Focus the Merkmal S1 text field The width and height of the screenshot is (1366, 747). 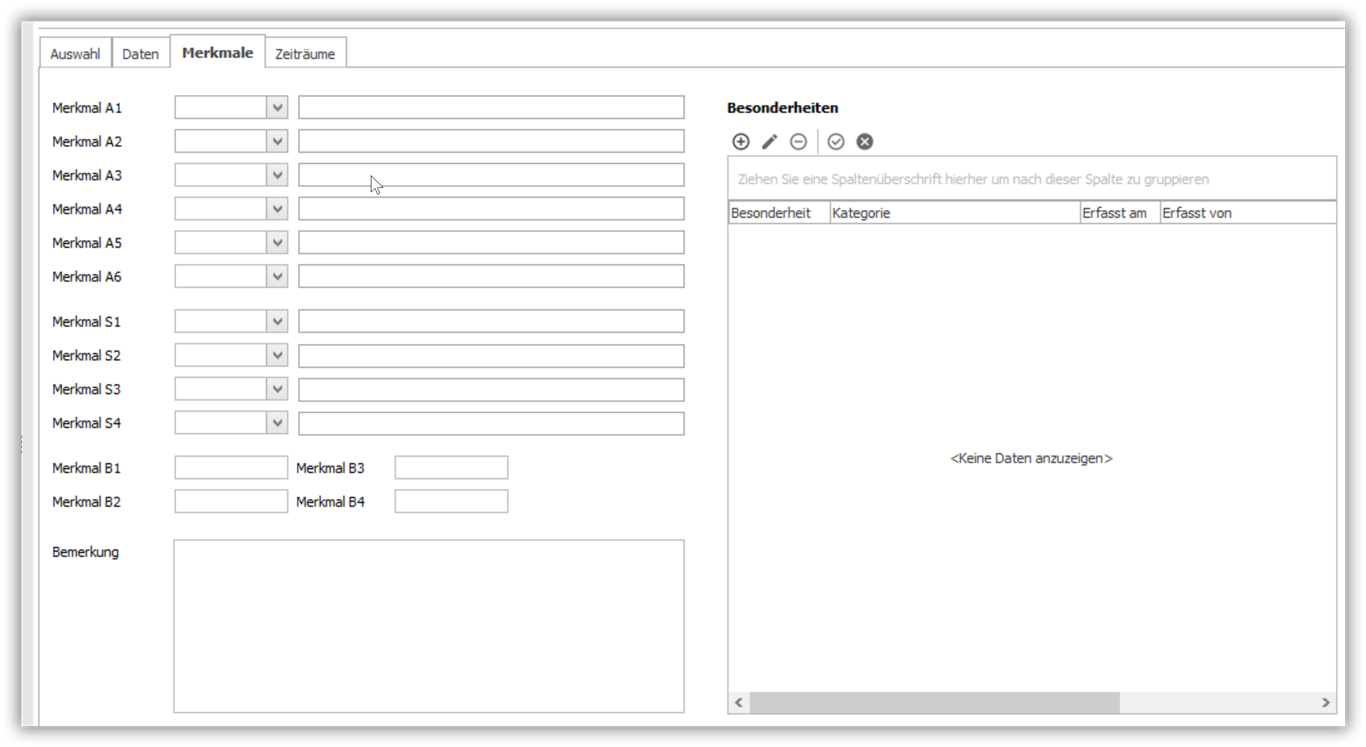pos(491,322)
